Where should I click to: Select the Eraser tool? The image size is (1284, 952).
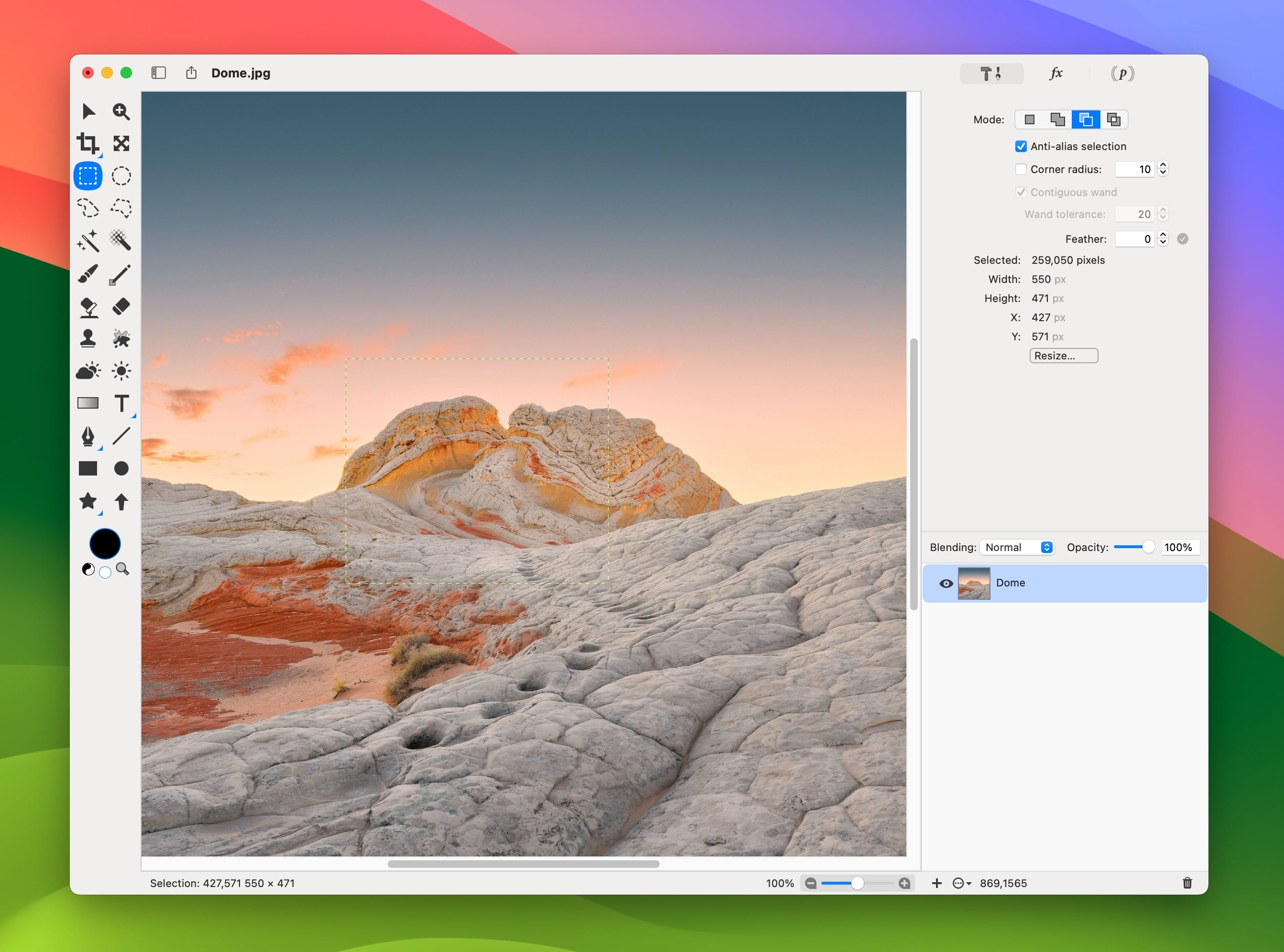(x=121, y=306)
